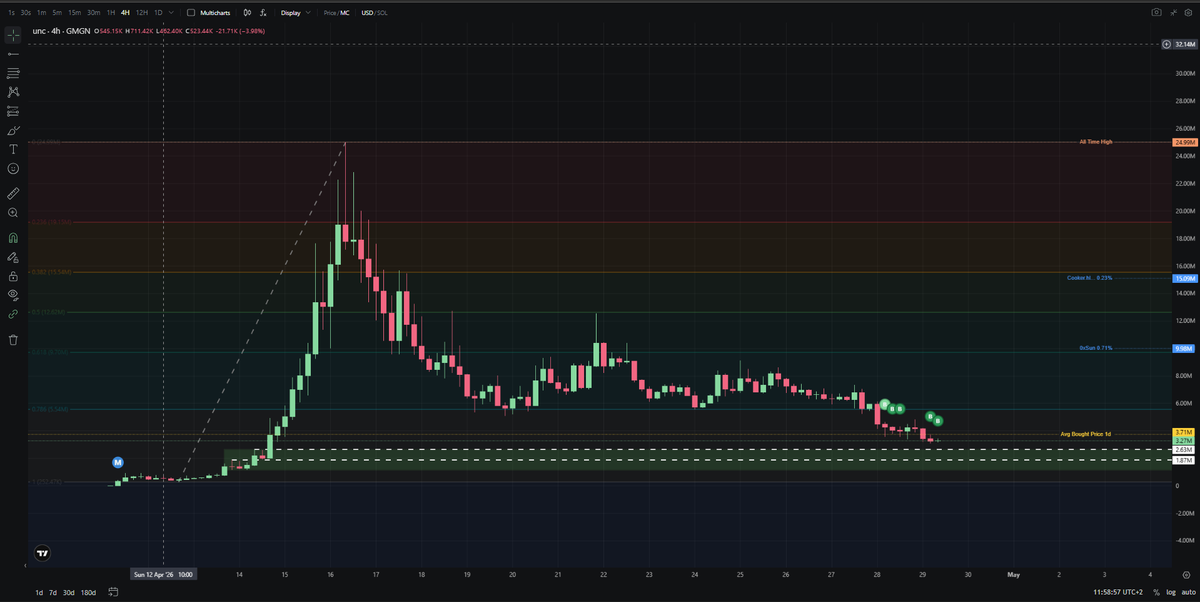Open the go-to-date calendar icon
This screenshot has width=1200, height=602.
point(113,593)
